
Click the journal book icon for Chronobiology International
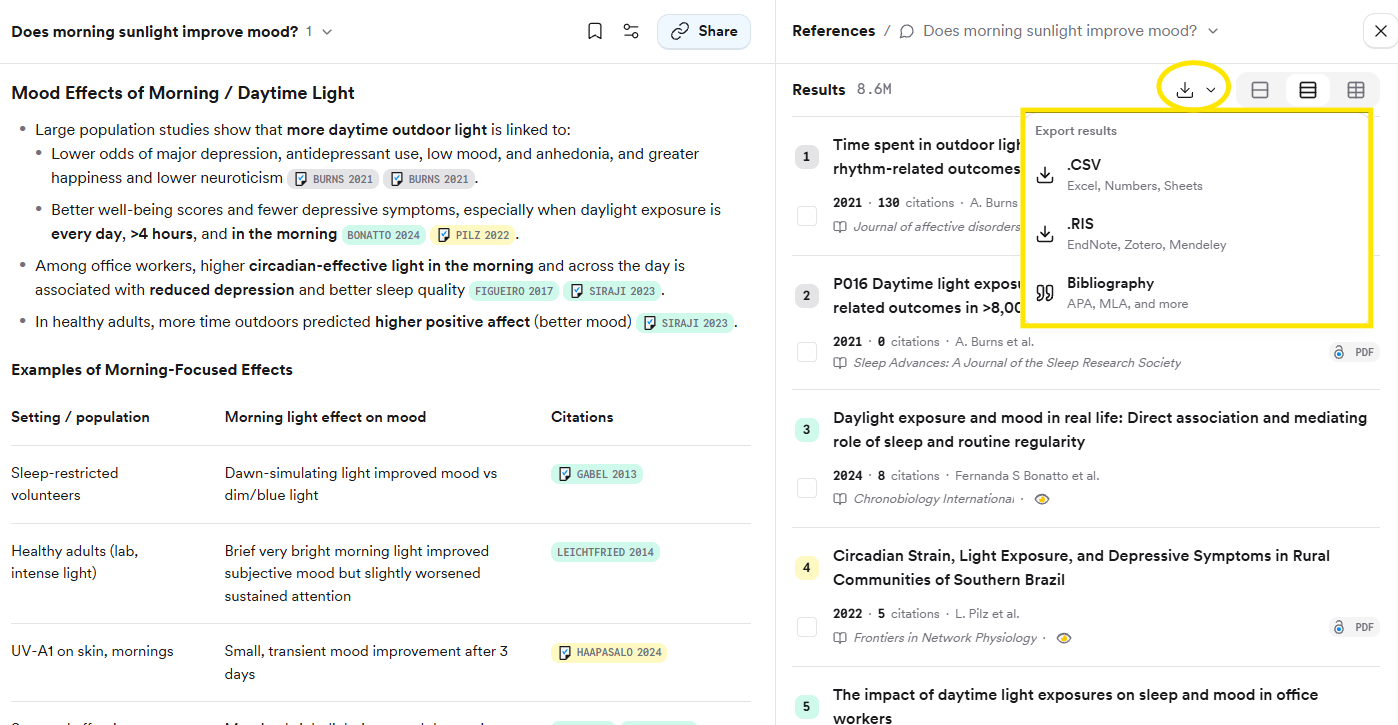840,499
